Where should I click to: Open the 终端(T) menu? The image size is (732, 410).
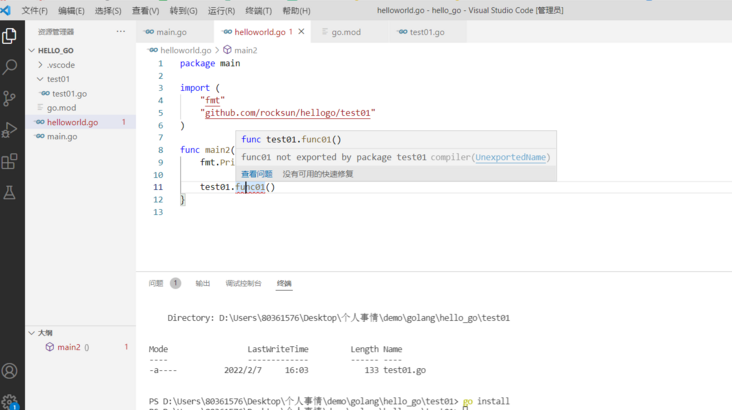click(258, 10)
